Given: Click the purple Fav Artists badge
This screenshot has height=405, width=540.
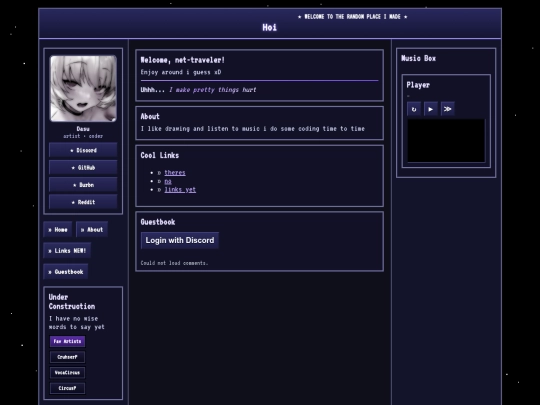Looking at the screenshot, I should (x=68, y=341).
